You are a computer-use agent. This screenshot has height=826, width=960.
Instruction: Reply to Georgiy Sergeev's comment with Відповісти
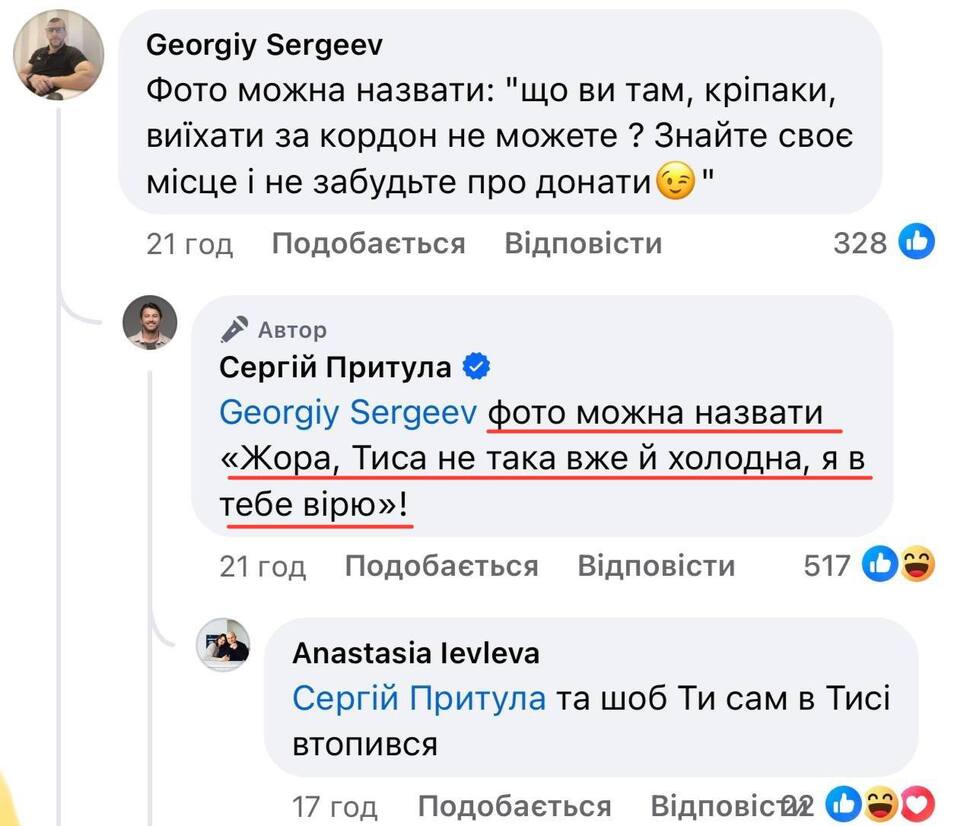583,243
